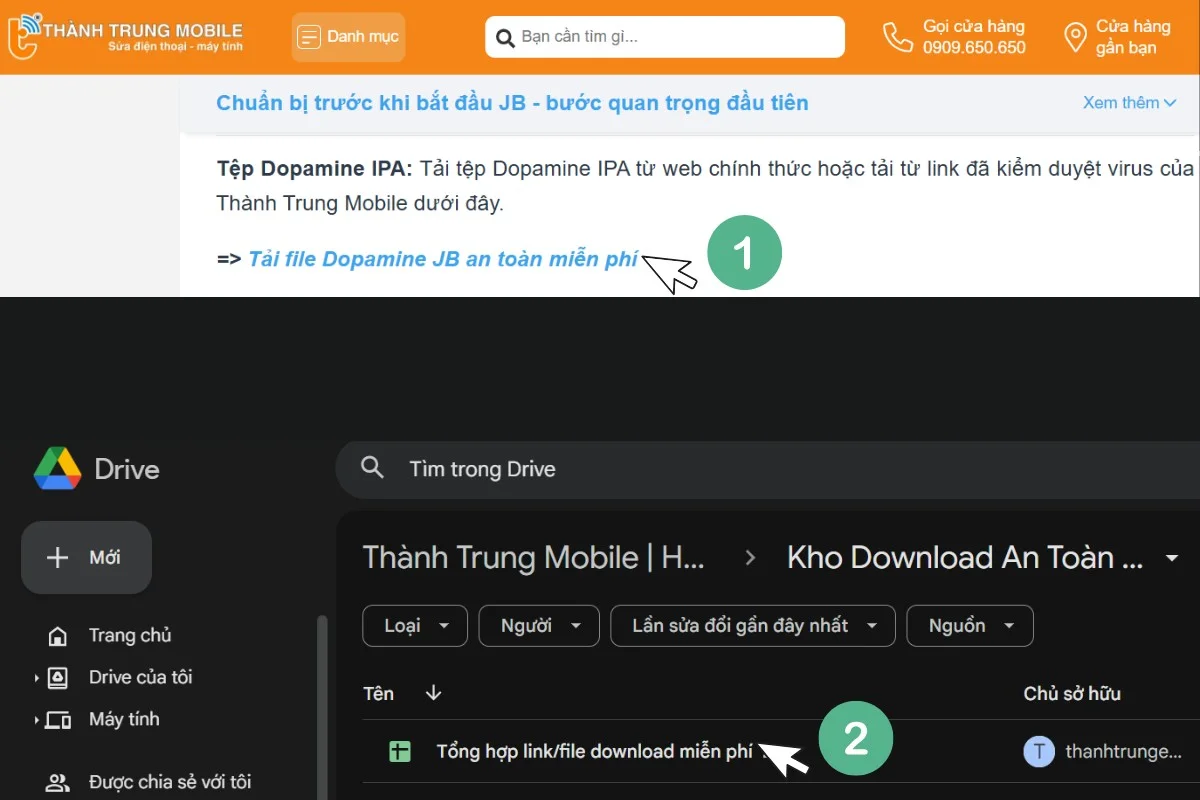Open the Loại filter dropdown
Viewport: 1200px width, 800px height.
[x=414, y=625]
